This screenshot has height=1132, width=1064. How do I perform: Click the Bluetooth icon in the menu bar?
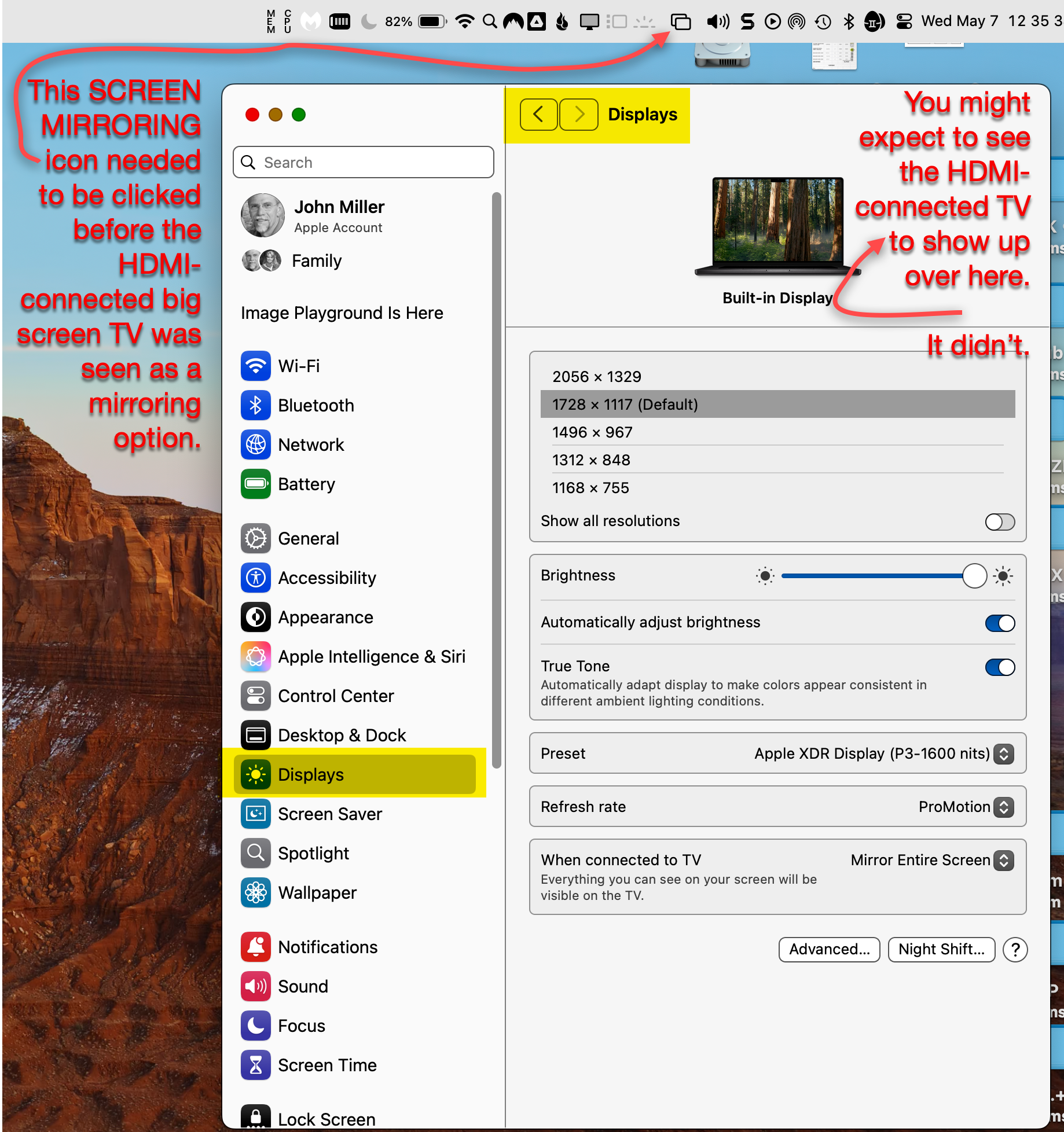[849, 21]
